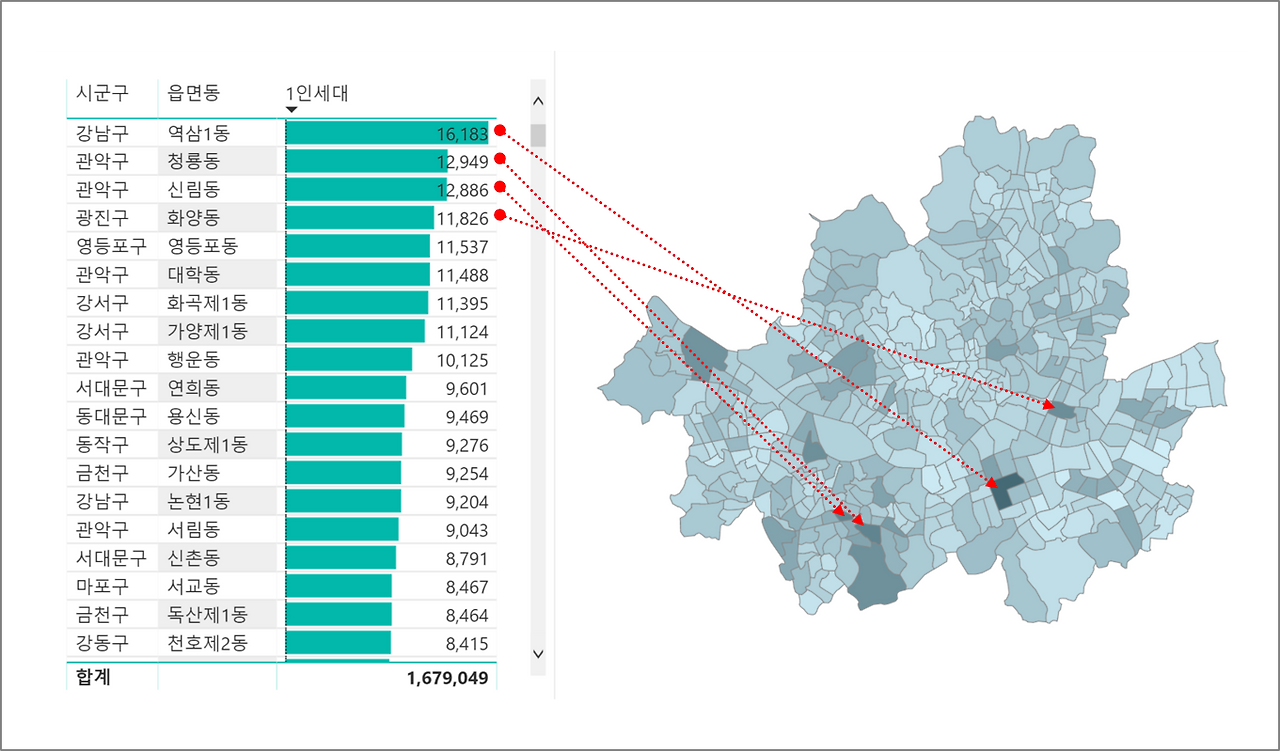The width and height of the screenshot is (1280, 751).
Task: Click the 12,949 data bar
Action: point(366,161)
